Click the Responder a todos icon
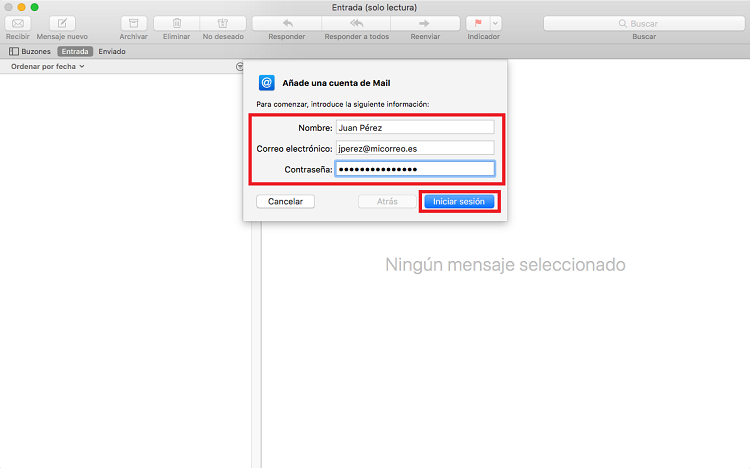The height and width of the screenshot is (468, 750). pos(356,23)
